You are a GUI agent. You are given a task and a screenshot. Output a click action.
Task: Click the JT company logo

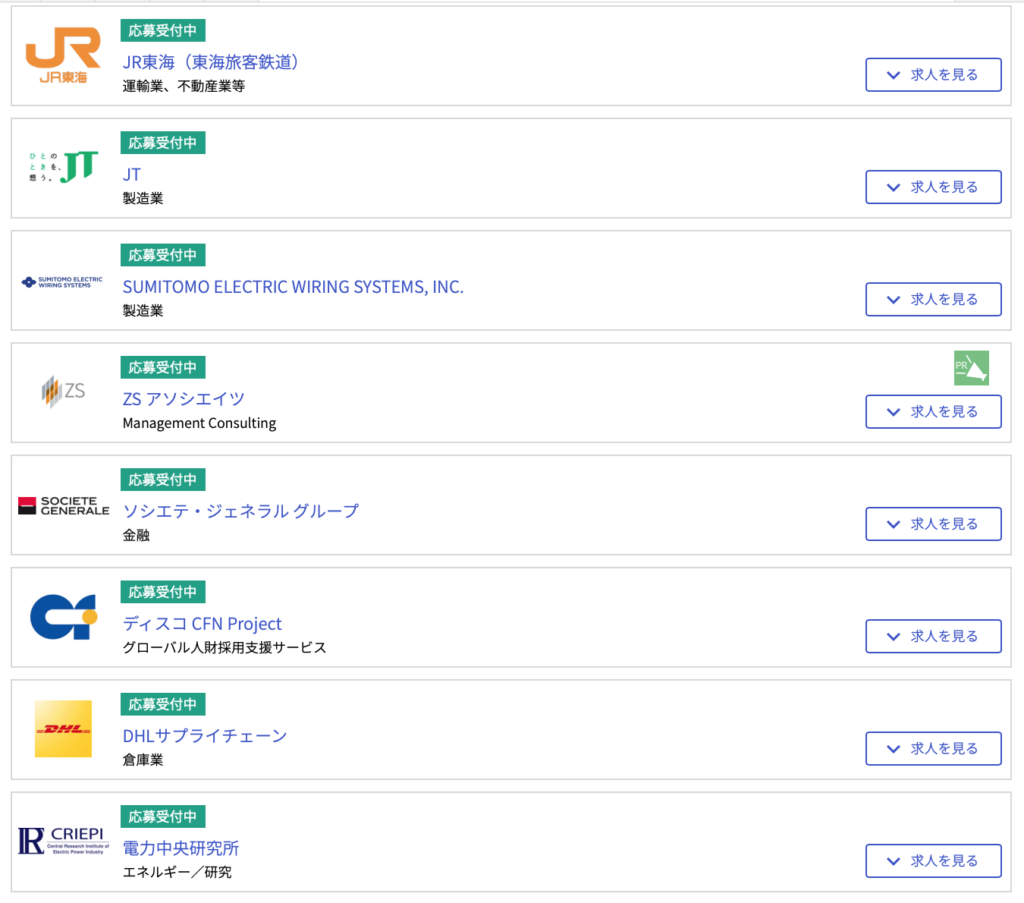click(63, 167)
